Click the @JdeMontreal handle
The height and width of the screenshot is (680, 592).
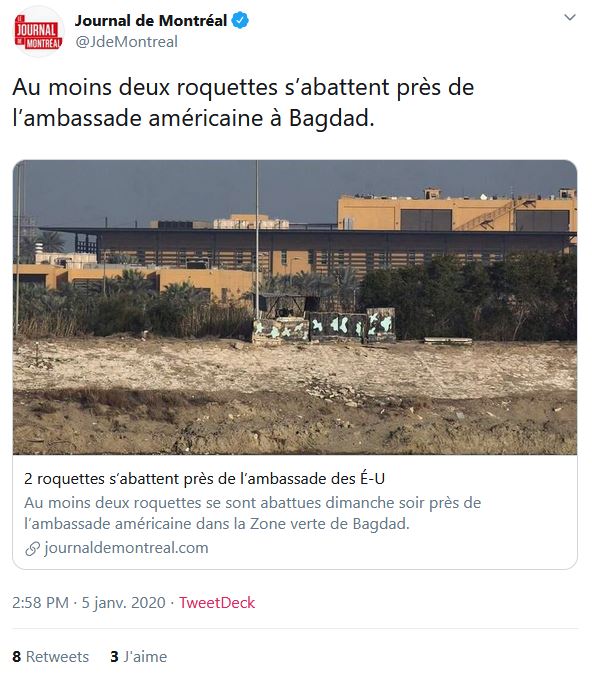pyautogui.click(x=126, y=42)
